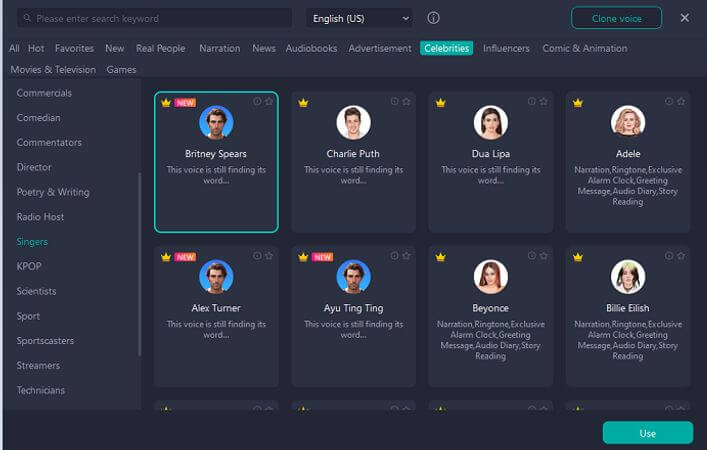Switch to the Hot tab
707x450 pixels.
point(36,48)
